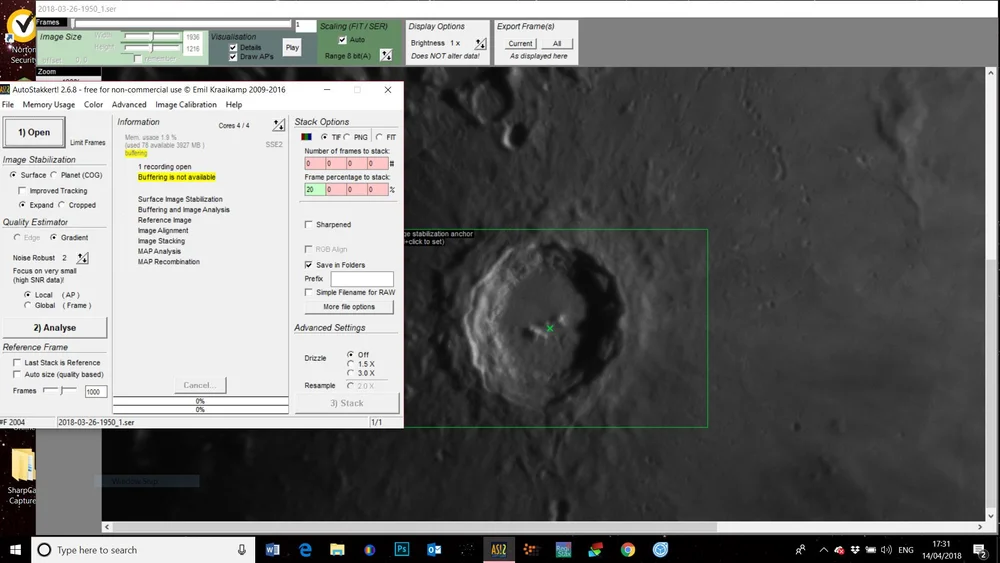Toggle the Sharpened checkbox
The height and width of the screenshot is (563, 1000).
point(309,224)
